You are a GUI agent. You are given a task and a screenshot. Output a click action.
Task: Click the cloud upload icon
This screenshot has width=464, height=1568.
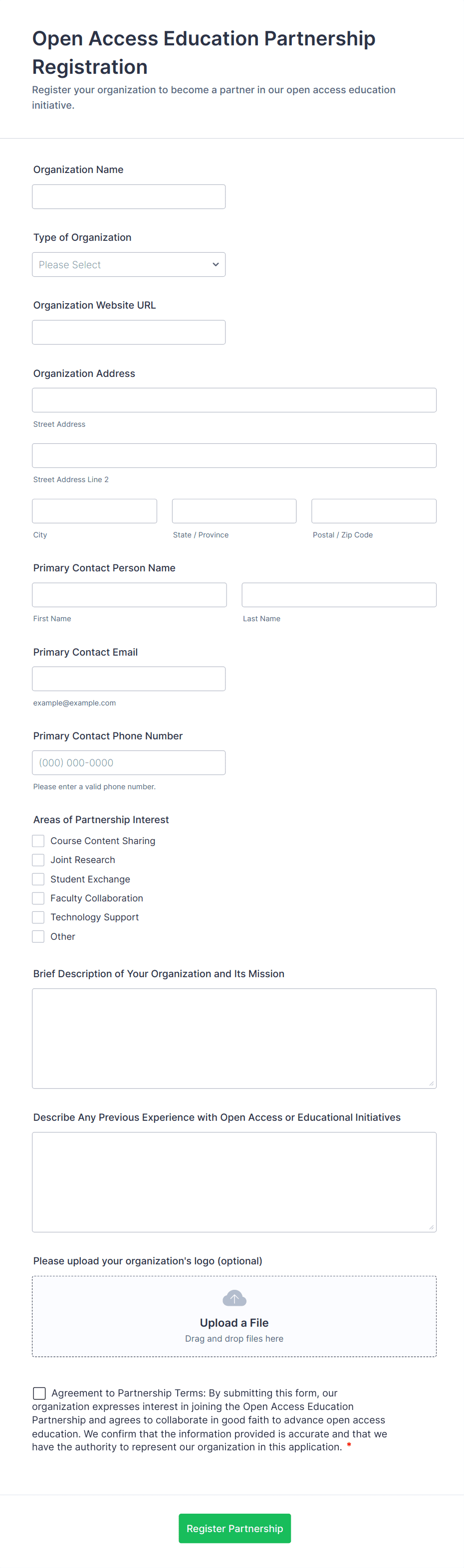234,1298
